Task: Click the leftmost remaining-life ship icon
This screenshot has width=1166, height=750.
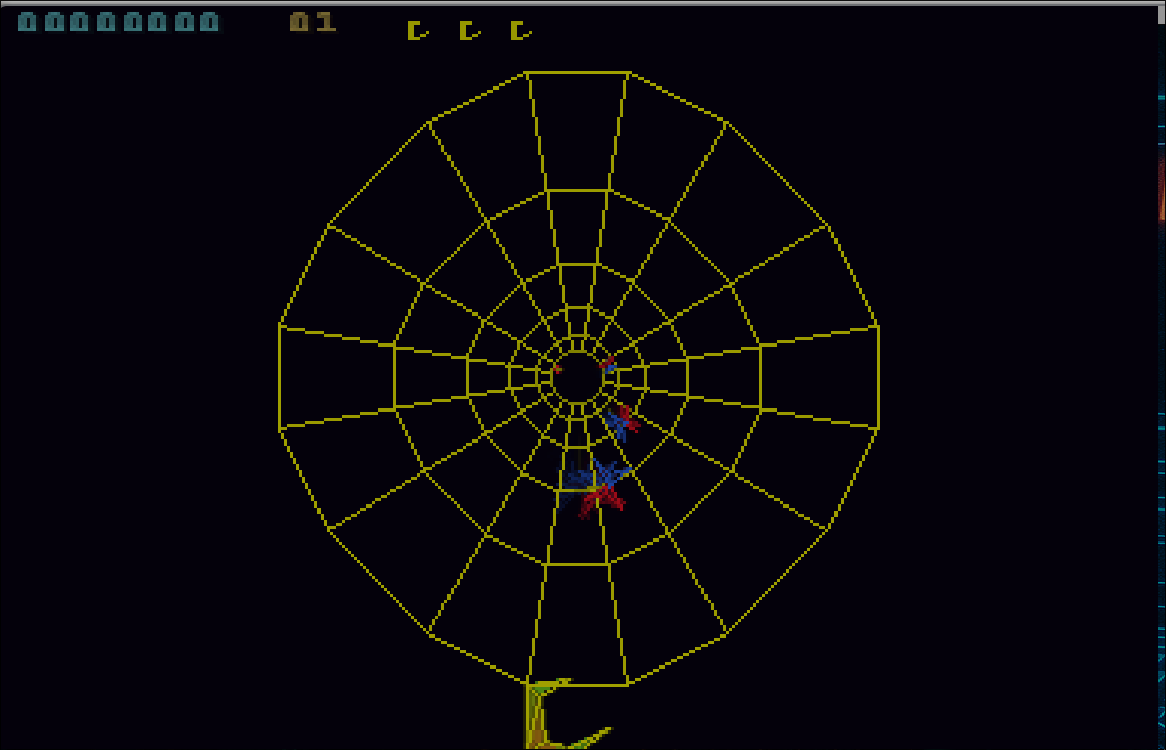Action: click(417, 30)
